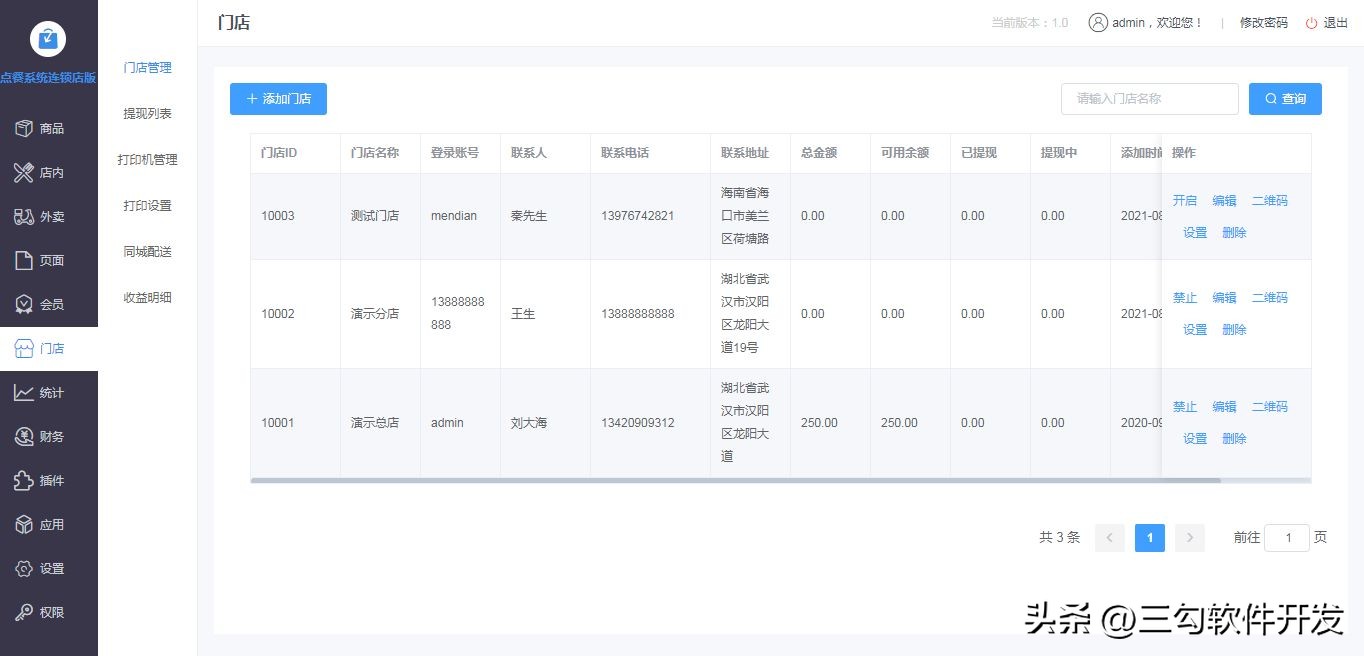The image size is (1364, 656).
Task: Click 编辑 for store 10002
Action: (x=1225, y=297)
